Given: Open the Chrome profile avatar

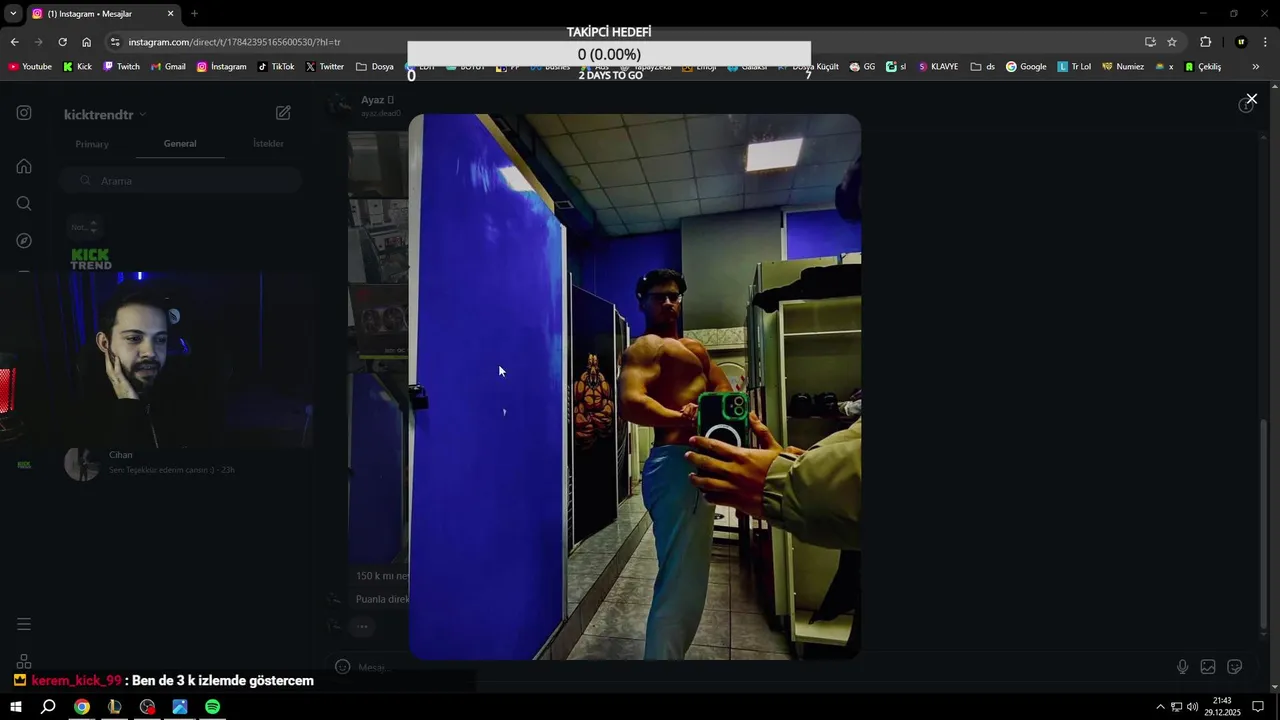Looking at the screenshot, I should click(x=1241, y=42).
